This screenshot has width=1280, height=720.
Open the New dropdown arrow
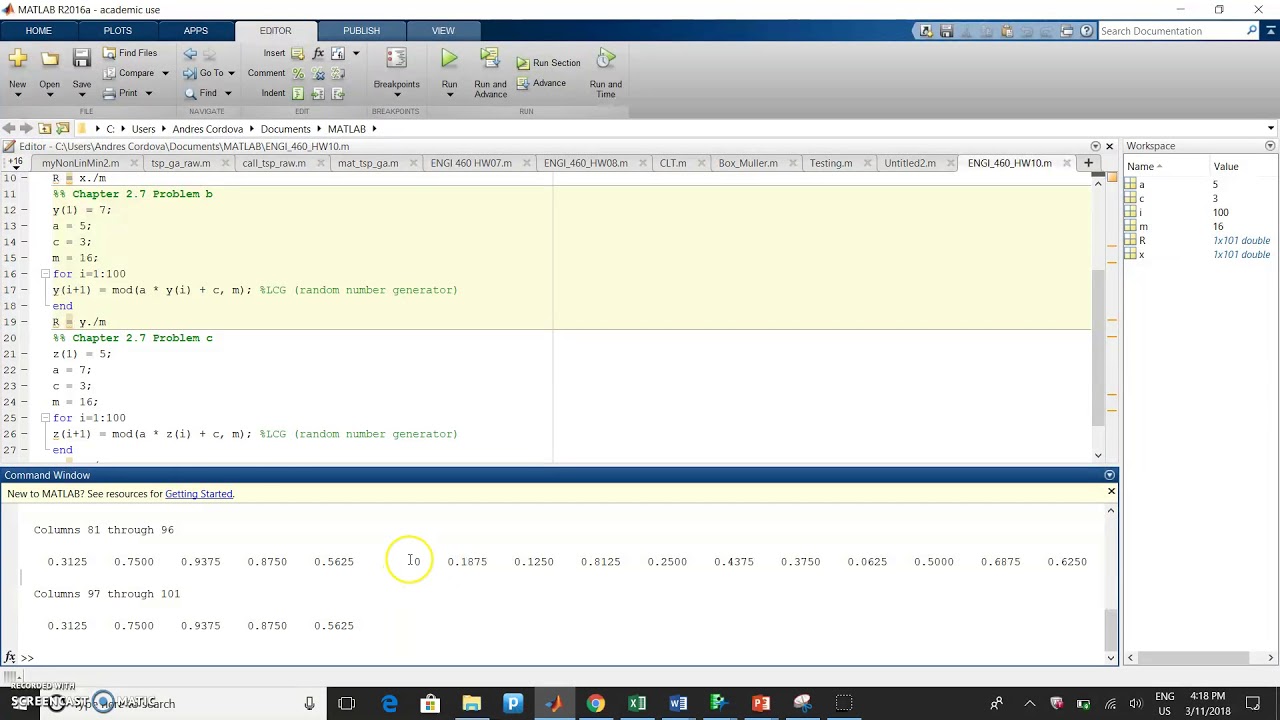coord(18,95)
